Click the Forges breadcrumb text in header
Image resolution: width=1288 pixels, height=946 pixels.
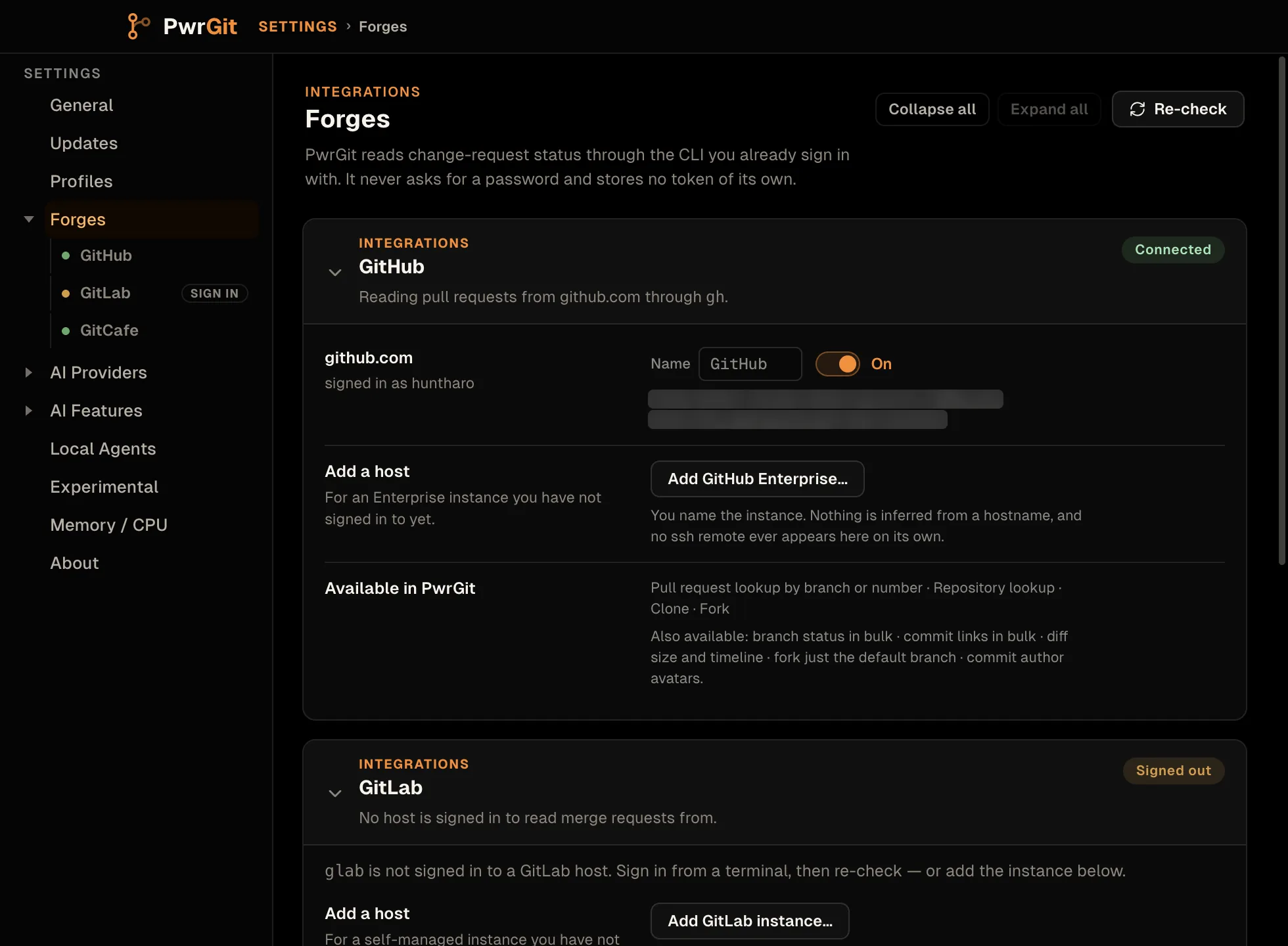click(382, 27)
